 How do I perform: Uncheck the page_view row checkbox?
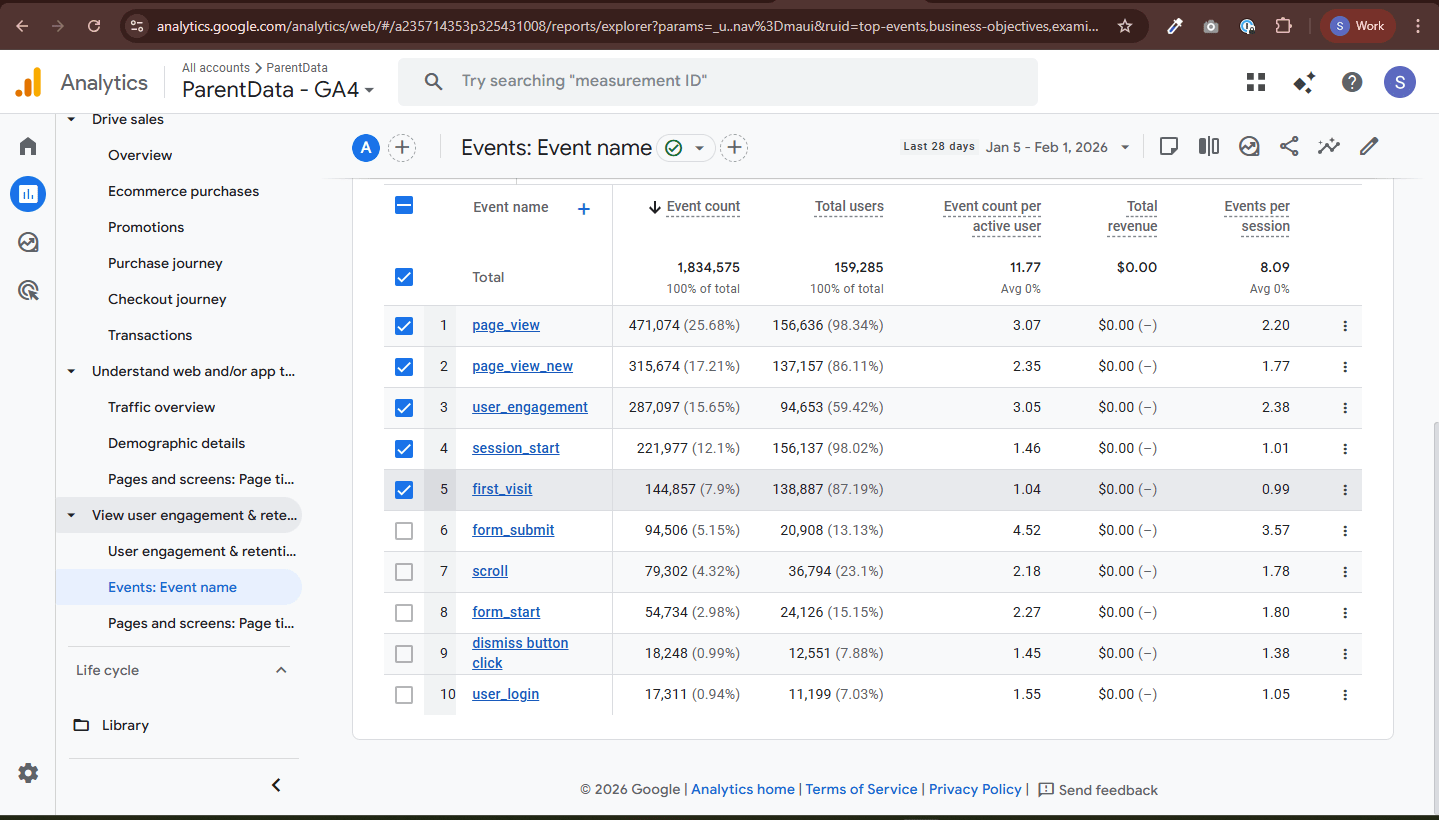(x=404, y=326)
